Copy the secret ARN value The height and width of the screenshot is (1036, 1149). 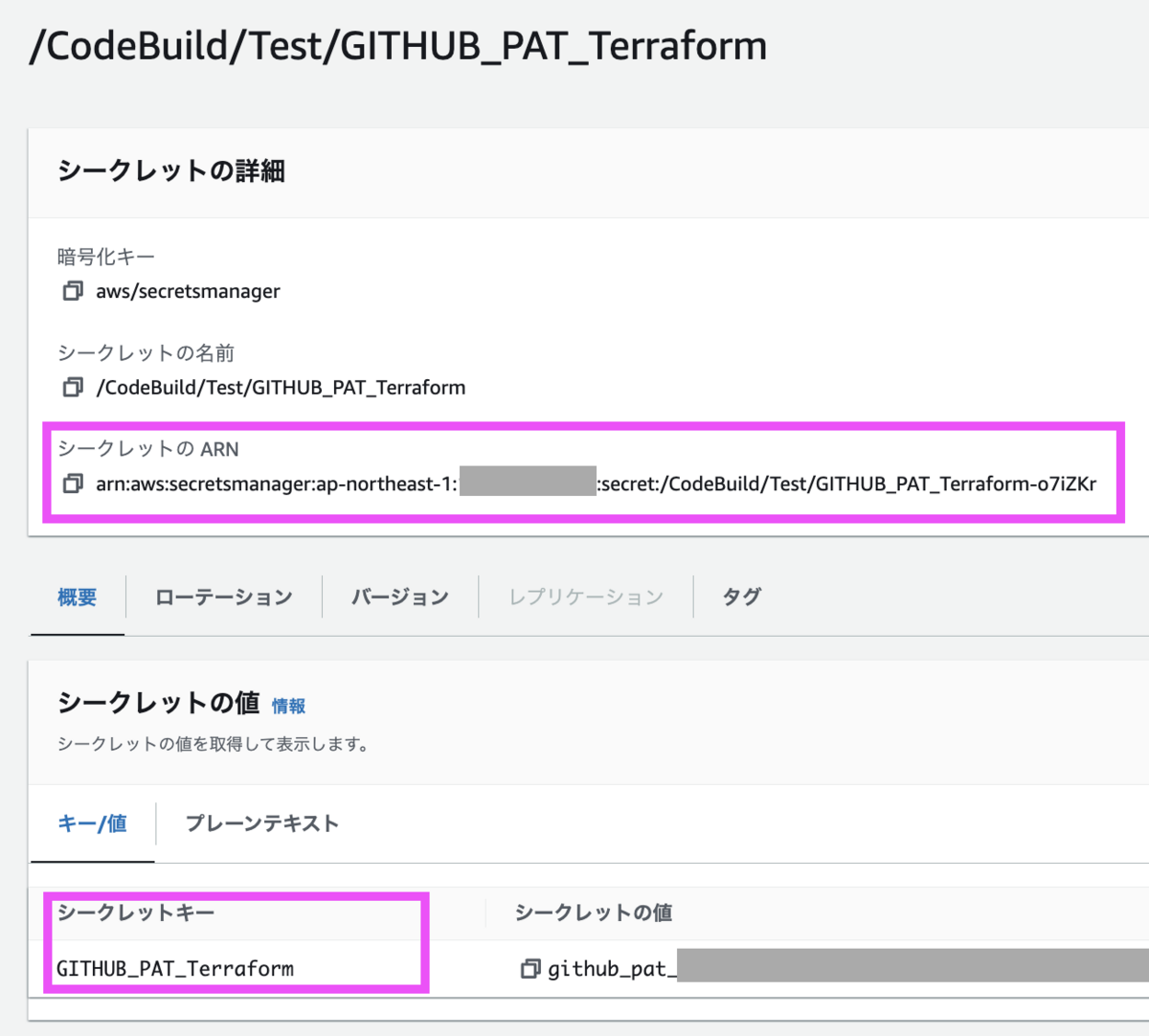click(x=73, y=484)
